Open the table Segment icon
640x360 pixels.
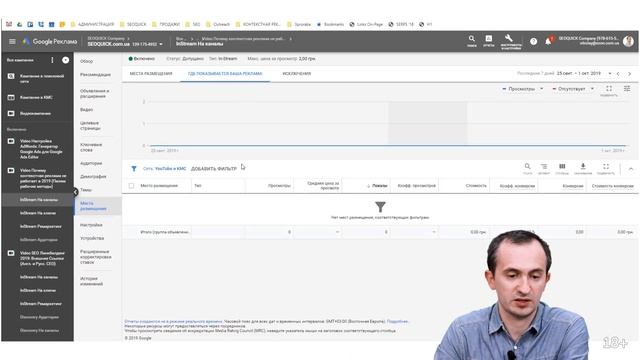coord(544,167)
